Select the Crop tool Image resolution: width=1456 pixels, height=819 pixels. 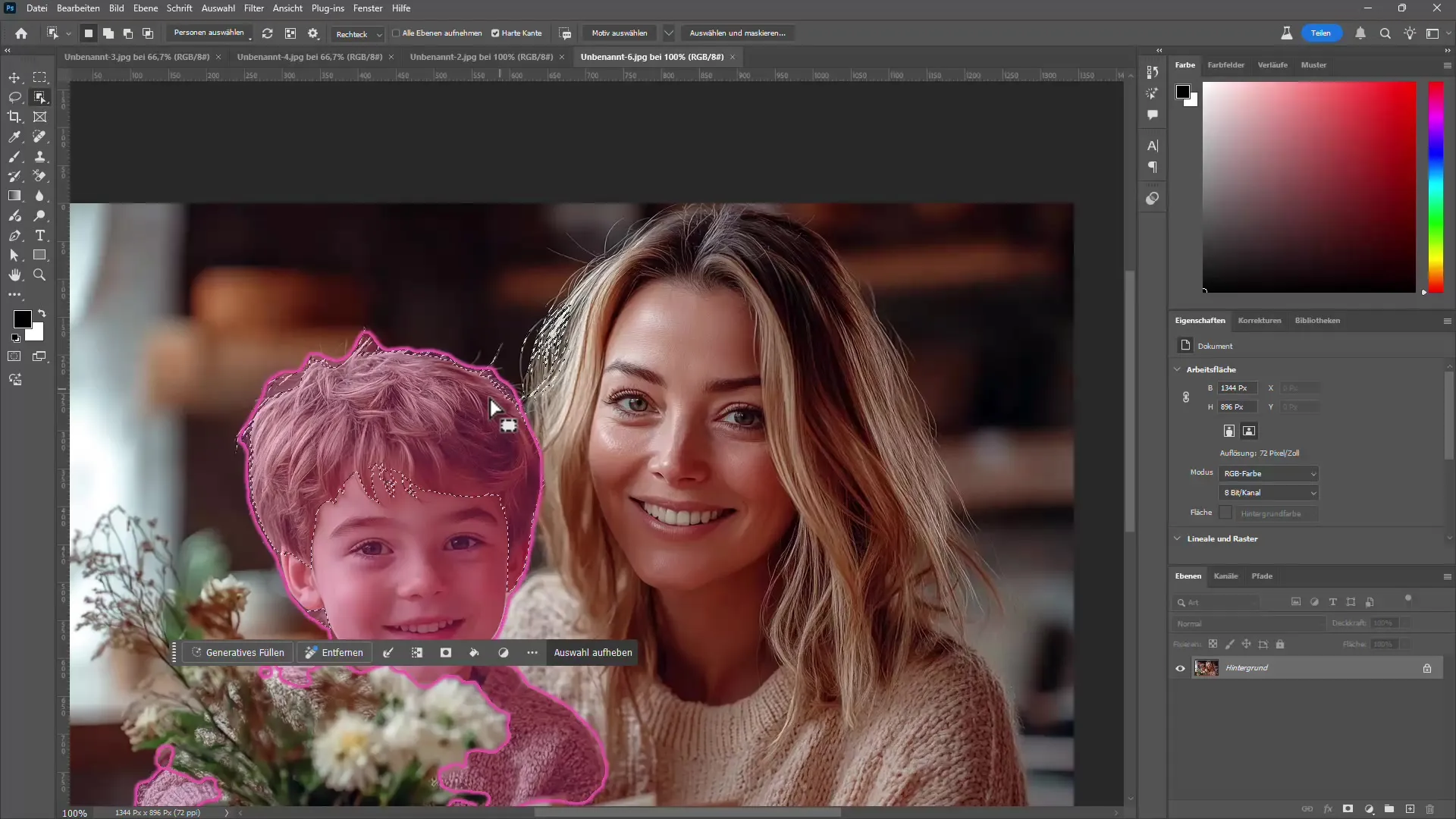tap(14, 117)
